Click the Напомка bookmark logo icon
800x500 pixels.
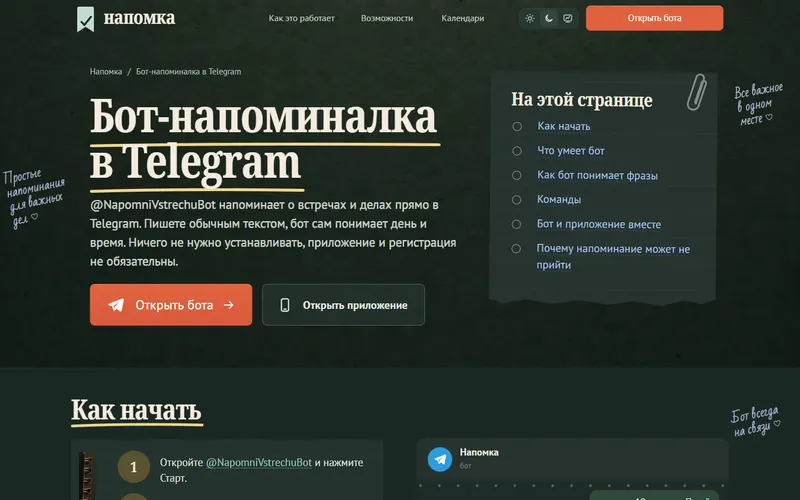coord(85,19)
